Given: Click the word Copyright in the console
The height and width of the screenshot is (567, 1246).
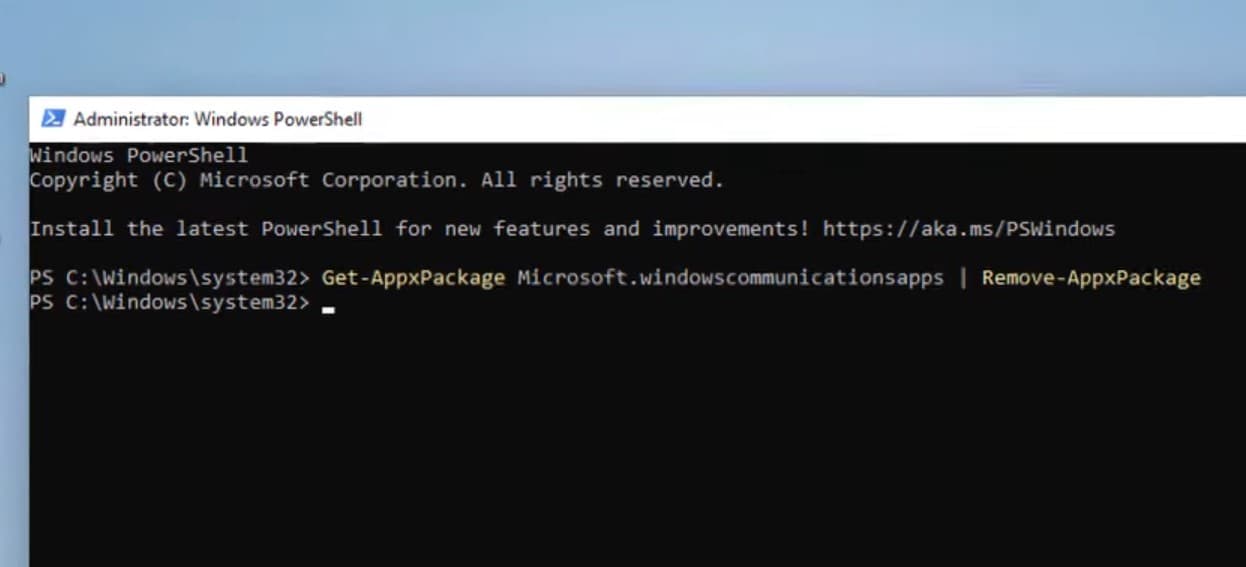Looking at the screenshot, I should coord(84,180).
